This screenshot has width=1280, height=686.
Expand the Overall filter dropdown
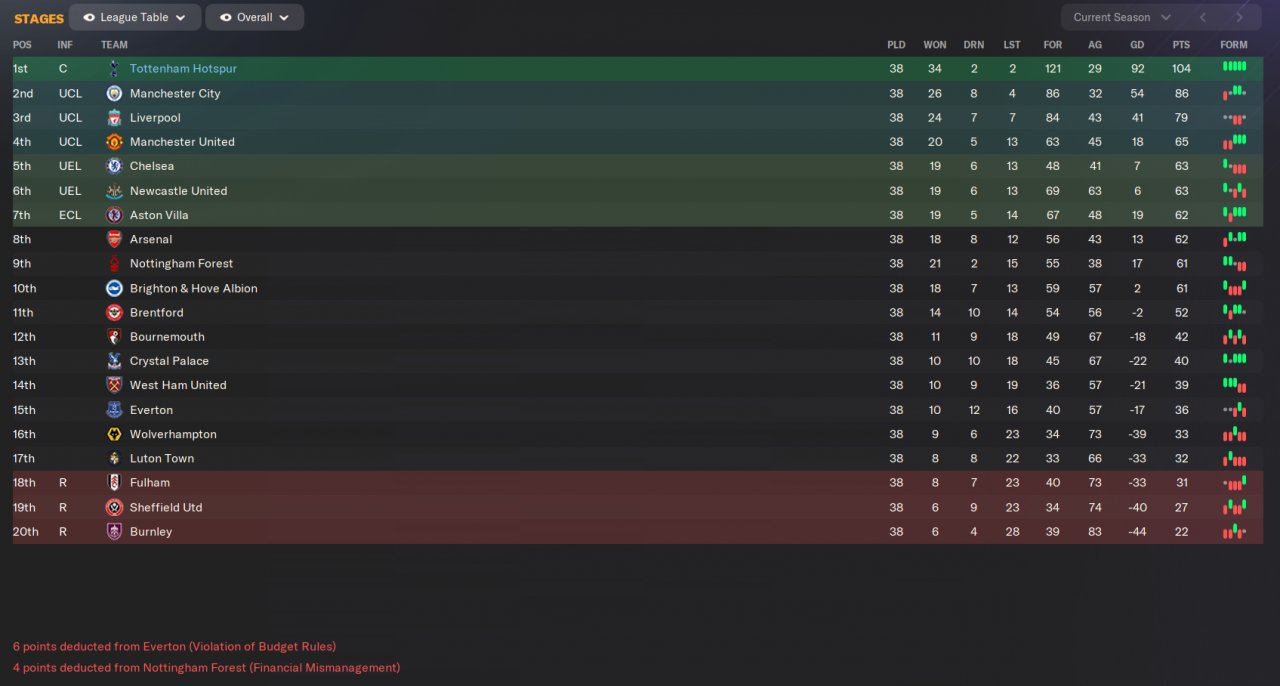pyautogui.click(x=262, y=18)
